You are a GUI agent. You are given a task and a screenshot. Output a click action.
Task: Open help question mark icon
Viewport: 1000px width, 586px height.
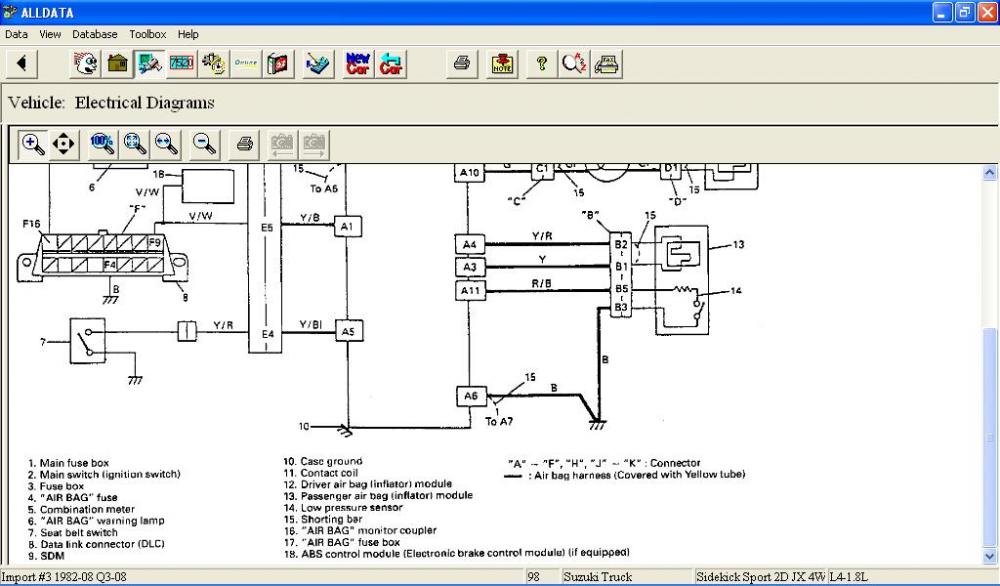point(542,63)
